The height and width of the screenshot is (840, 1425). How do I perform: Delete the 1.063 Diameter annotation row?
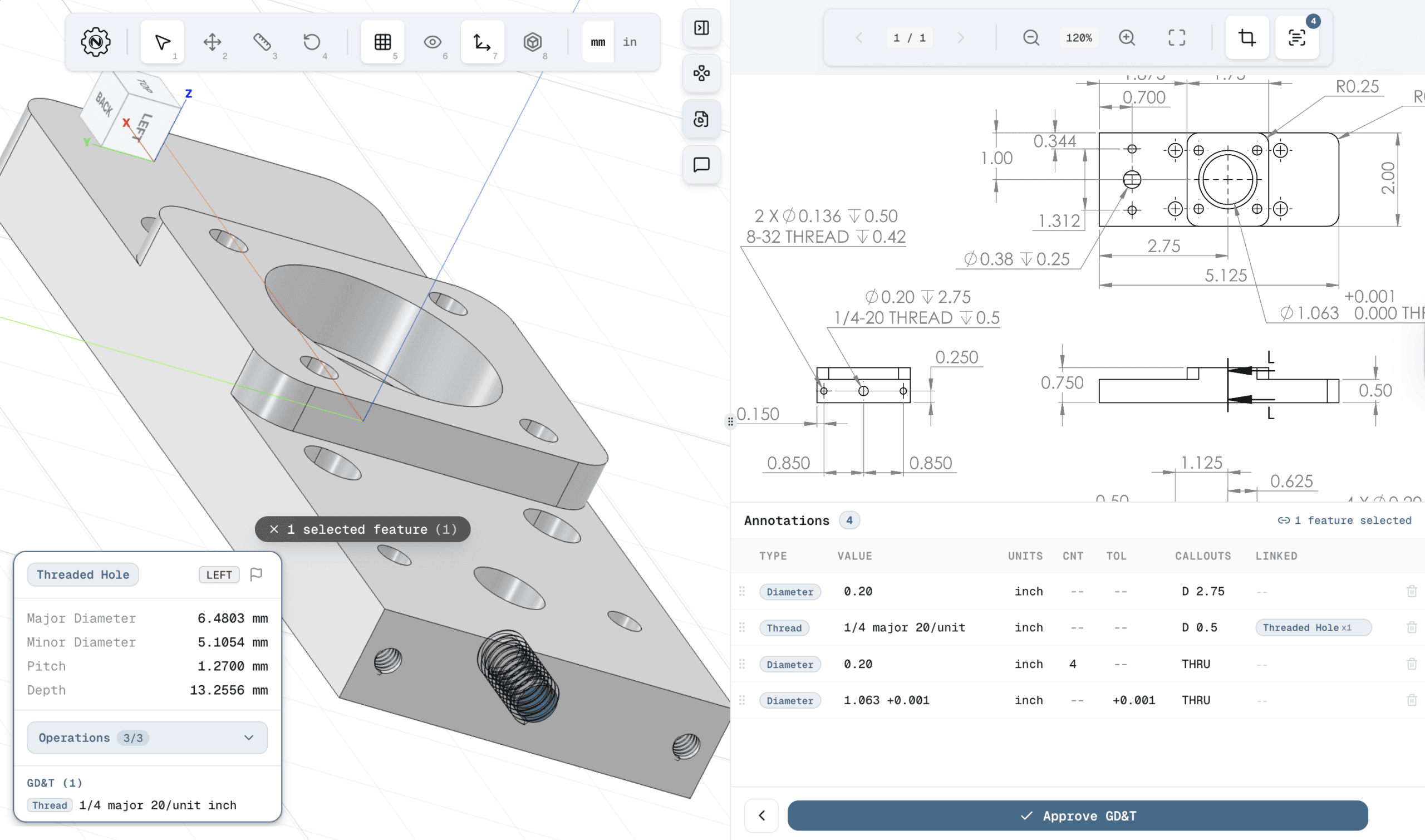click(1412, 700)
